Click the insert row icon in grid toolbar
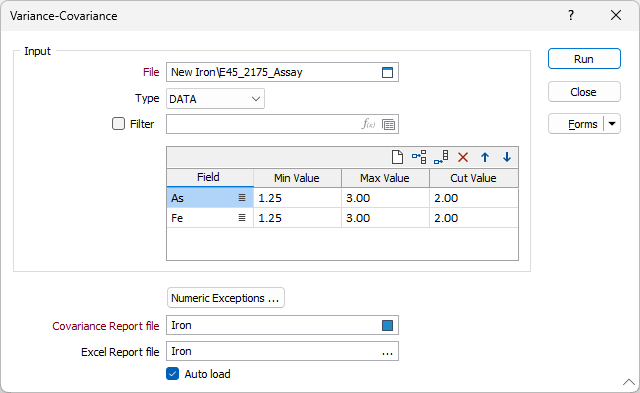 (x=419, y=157)
